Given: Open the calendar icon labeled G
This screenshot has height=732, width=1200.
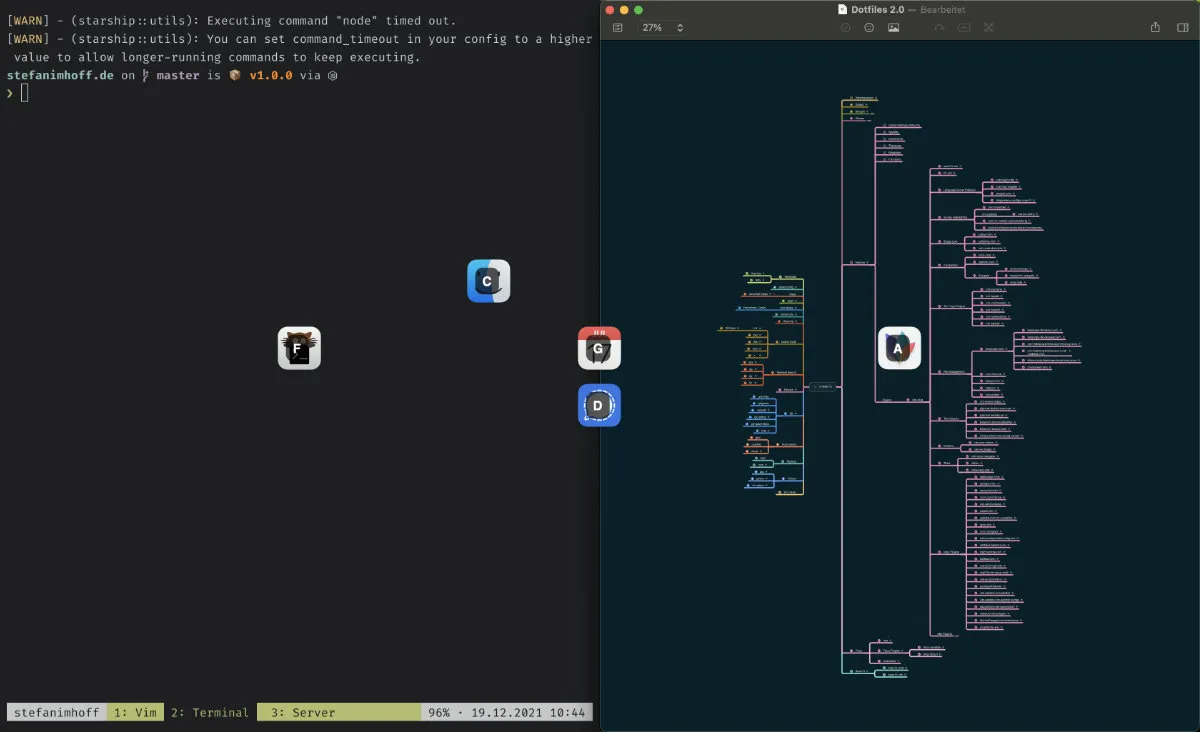Looking at the screenshot, I should click(599, 348).
